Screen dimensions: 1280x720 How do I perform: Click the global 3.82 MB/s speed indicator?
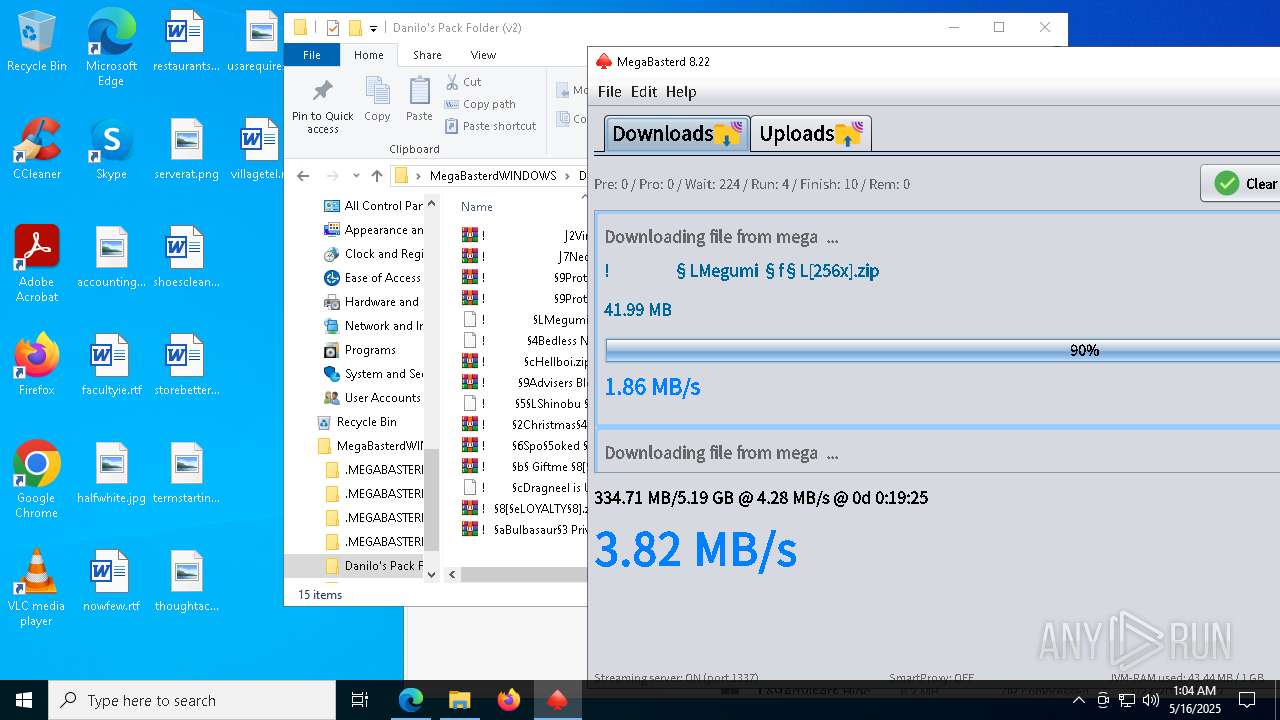(695, 549)
